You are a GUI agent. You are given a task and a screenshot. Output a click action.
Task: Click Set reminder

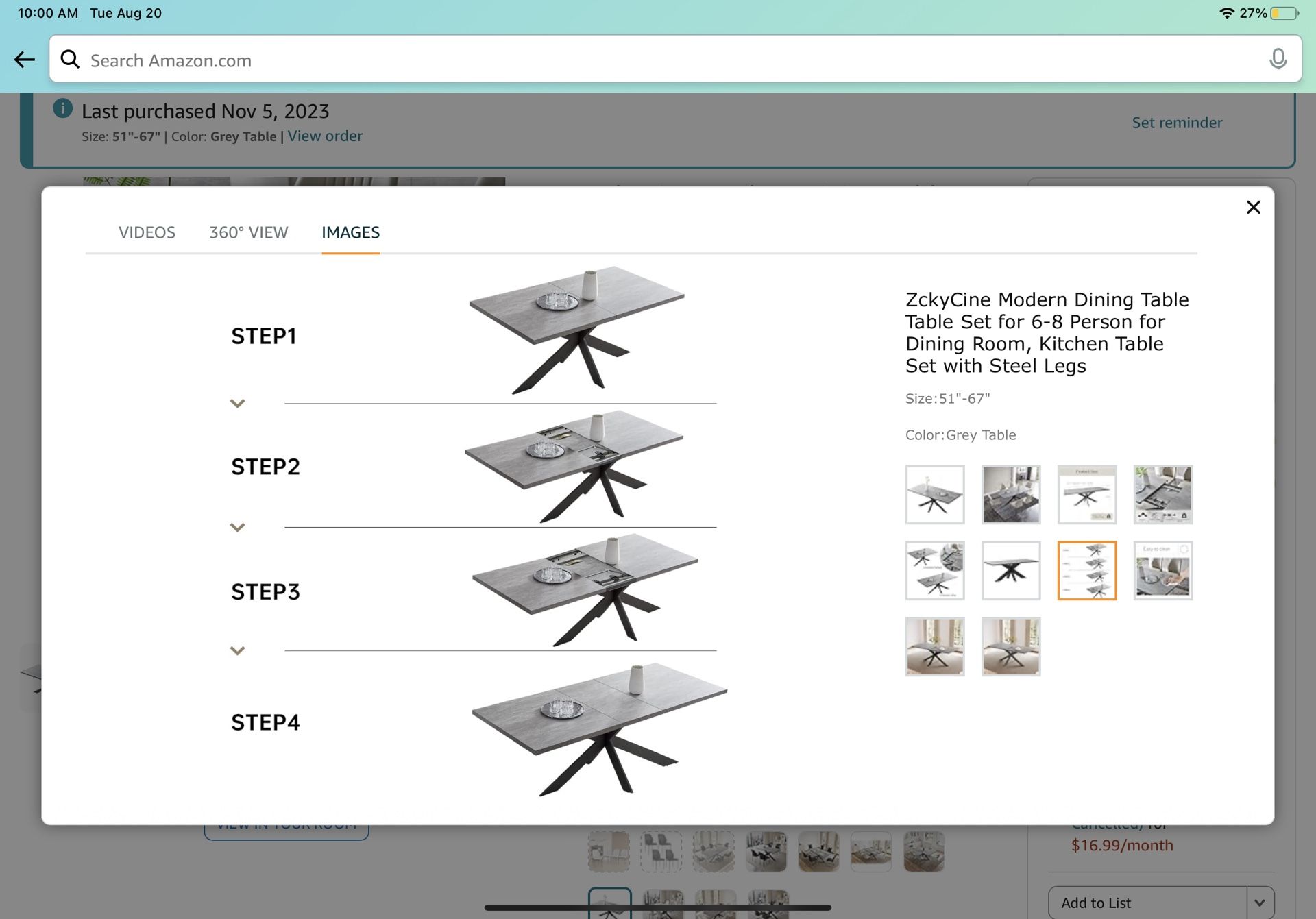[1177, 123]
